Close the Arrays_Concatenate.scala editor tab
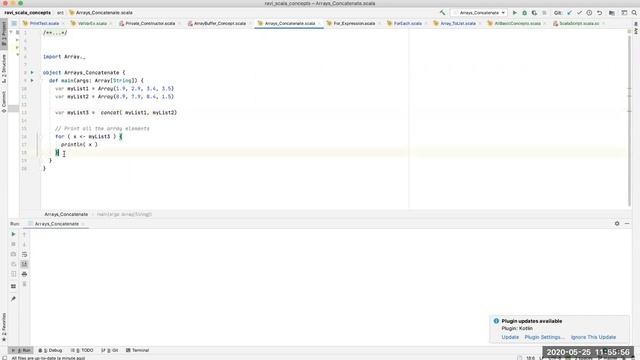The height and width of the screenshot is (360, 640). [x=319, y=23]
